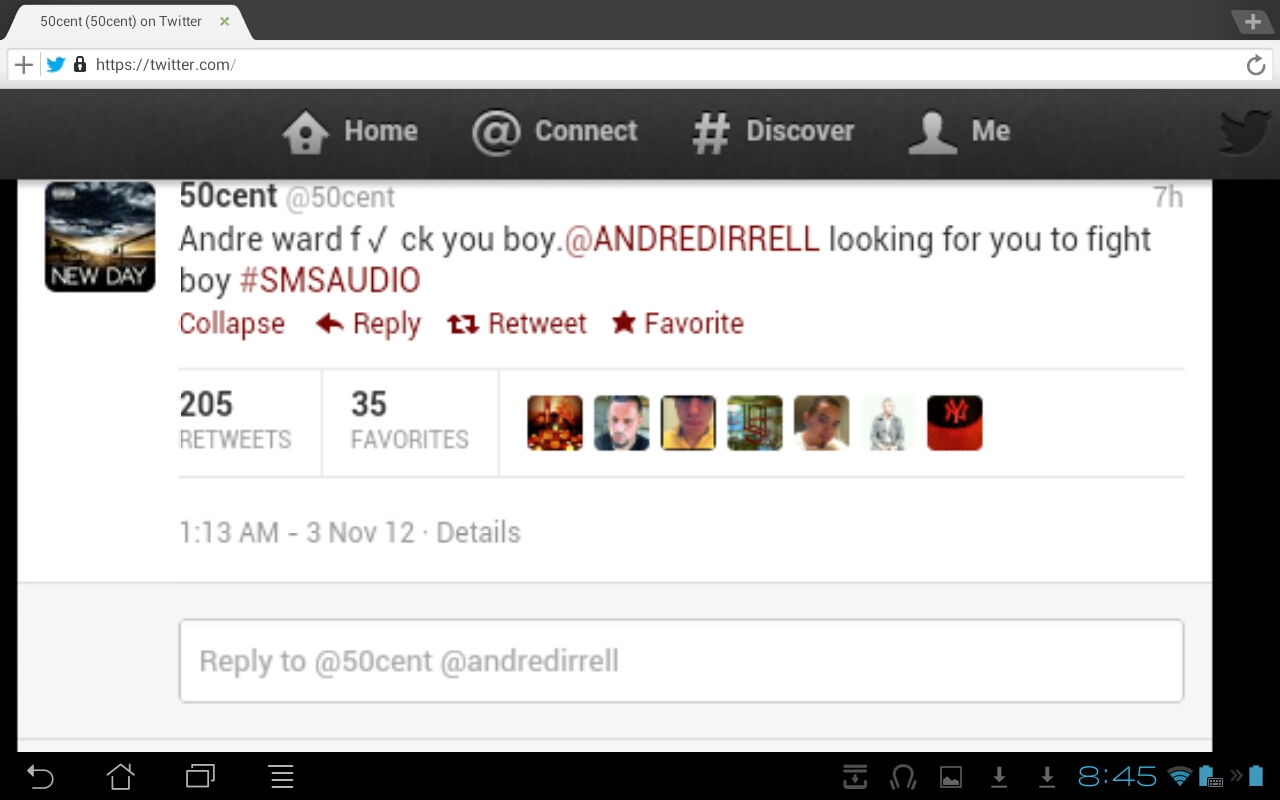Open the Home navigation tab
The width and height of the screenshot is (1280, 800).
(350, 132)
